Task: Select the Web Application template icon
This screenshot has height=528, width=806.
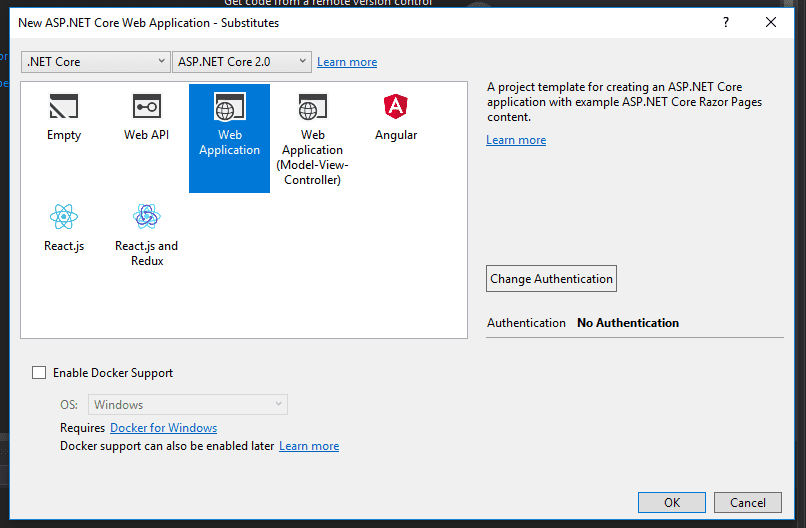Action: tap(229, 106)
